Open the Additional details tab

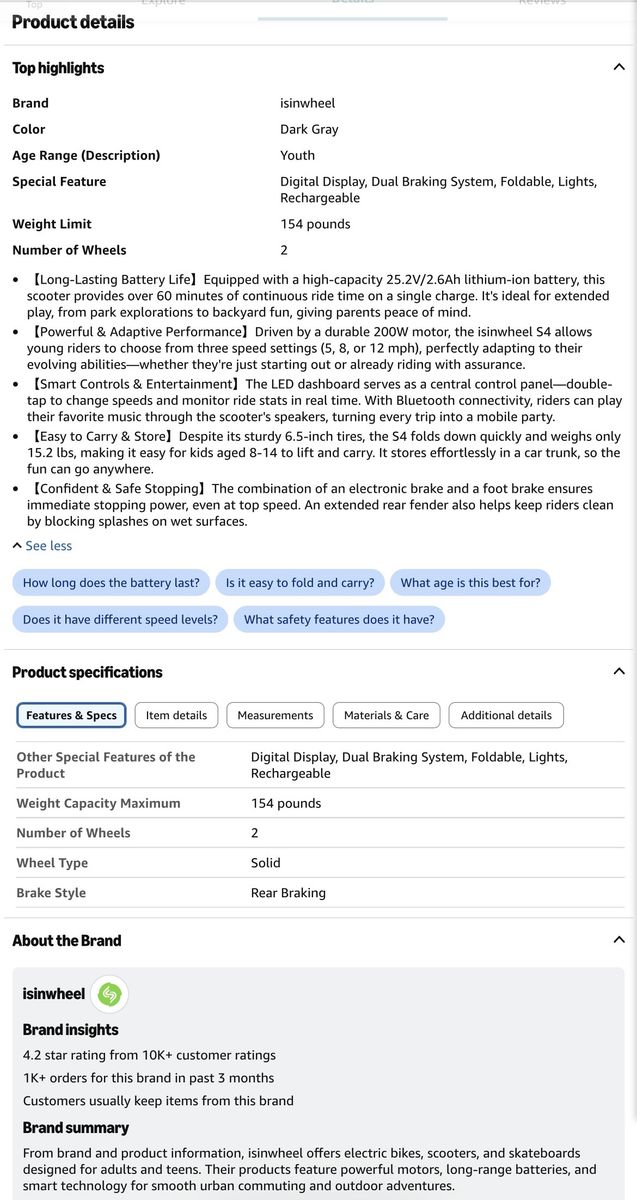(x=506, y=715)
